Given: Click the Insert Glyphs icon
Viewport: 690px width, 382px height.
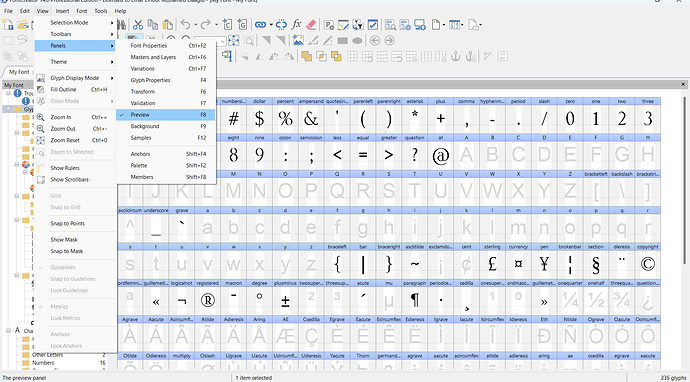Looking at the screenshot, I should pyautogui.click(x=242, y=25).
